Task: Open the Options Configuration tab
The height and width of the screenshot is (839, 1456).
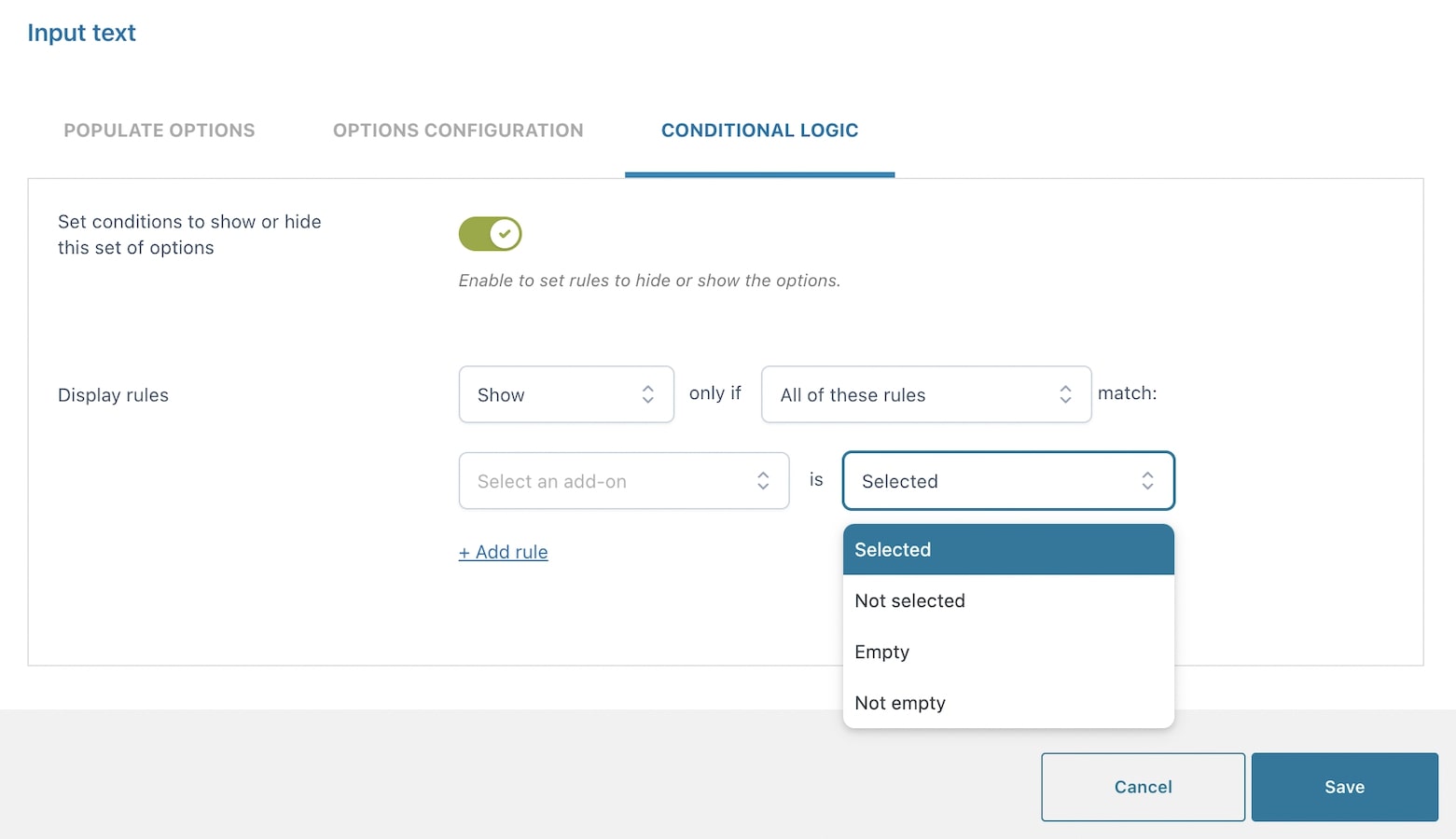Action: tap(458, 131)
